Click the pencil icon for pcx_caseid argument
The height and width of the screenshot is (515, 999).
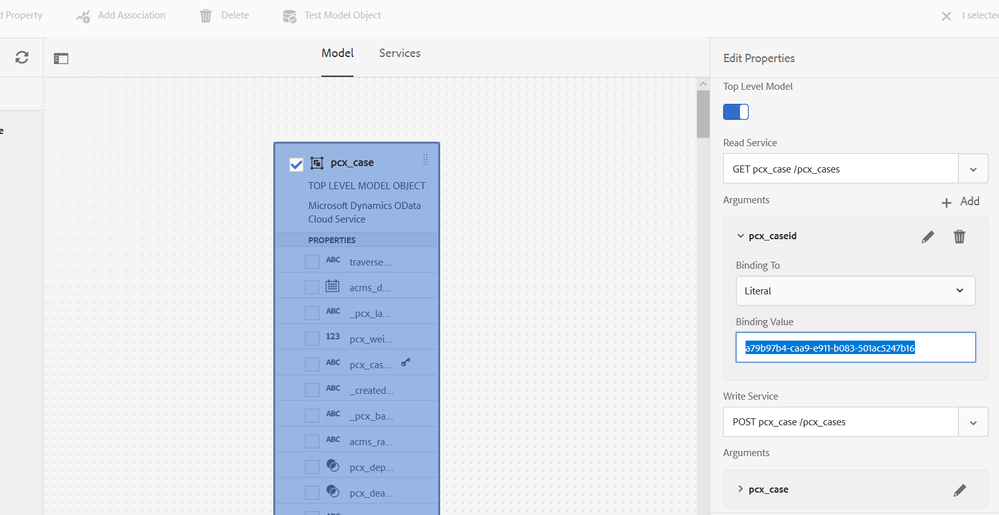pyautogui.click(x=928, y=237)
